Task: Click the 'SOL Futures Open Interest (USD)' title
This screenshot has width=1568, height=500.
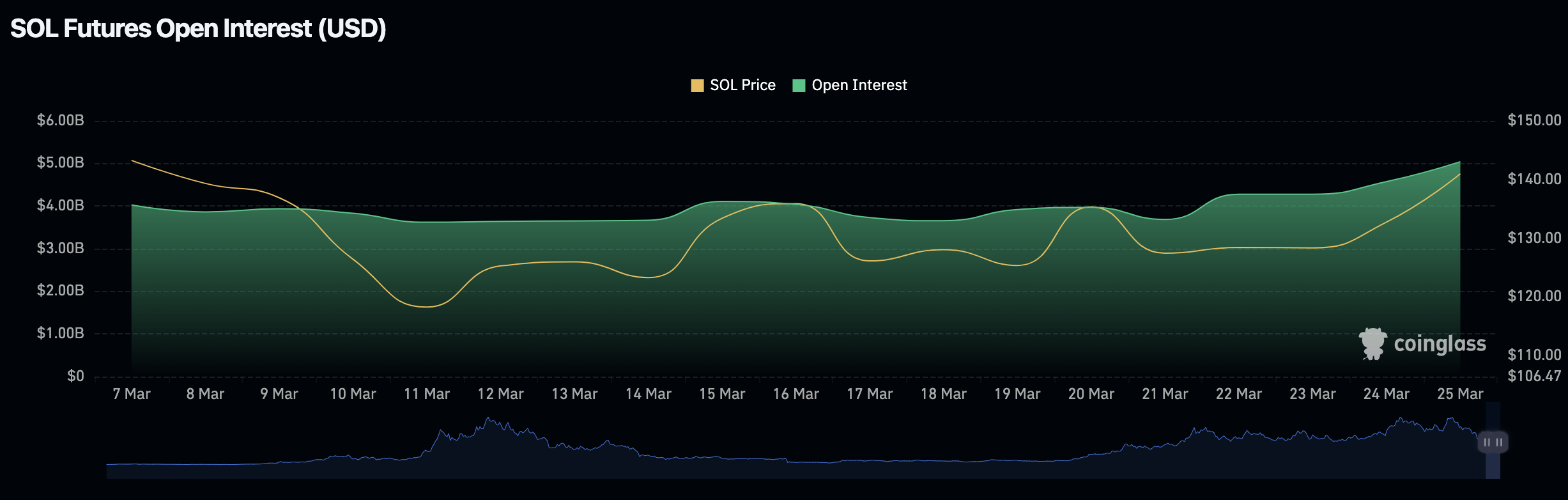Action: tap(198, 29)
